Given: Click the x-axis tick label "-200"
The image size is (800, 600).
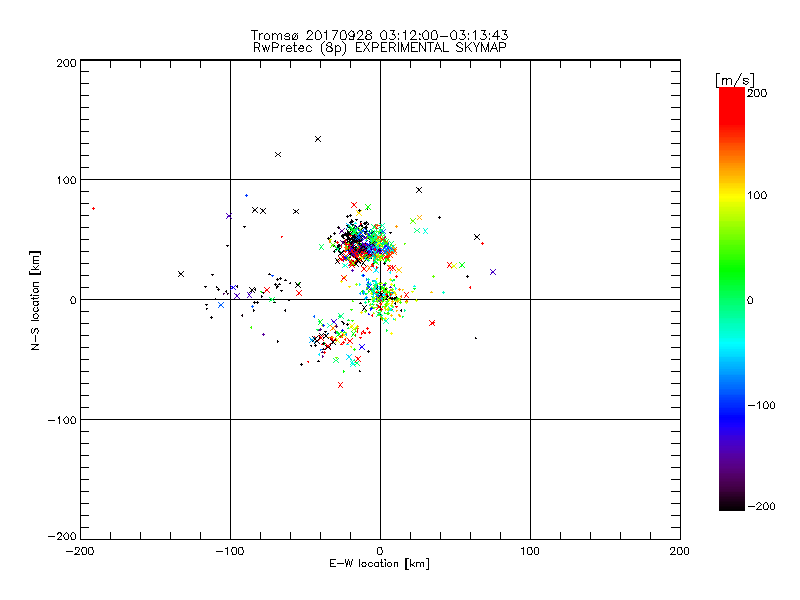Looking at the screenshot, I should [80, 551].
